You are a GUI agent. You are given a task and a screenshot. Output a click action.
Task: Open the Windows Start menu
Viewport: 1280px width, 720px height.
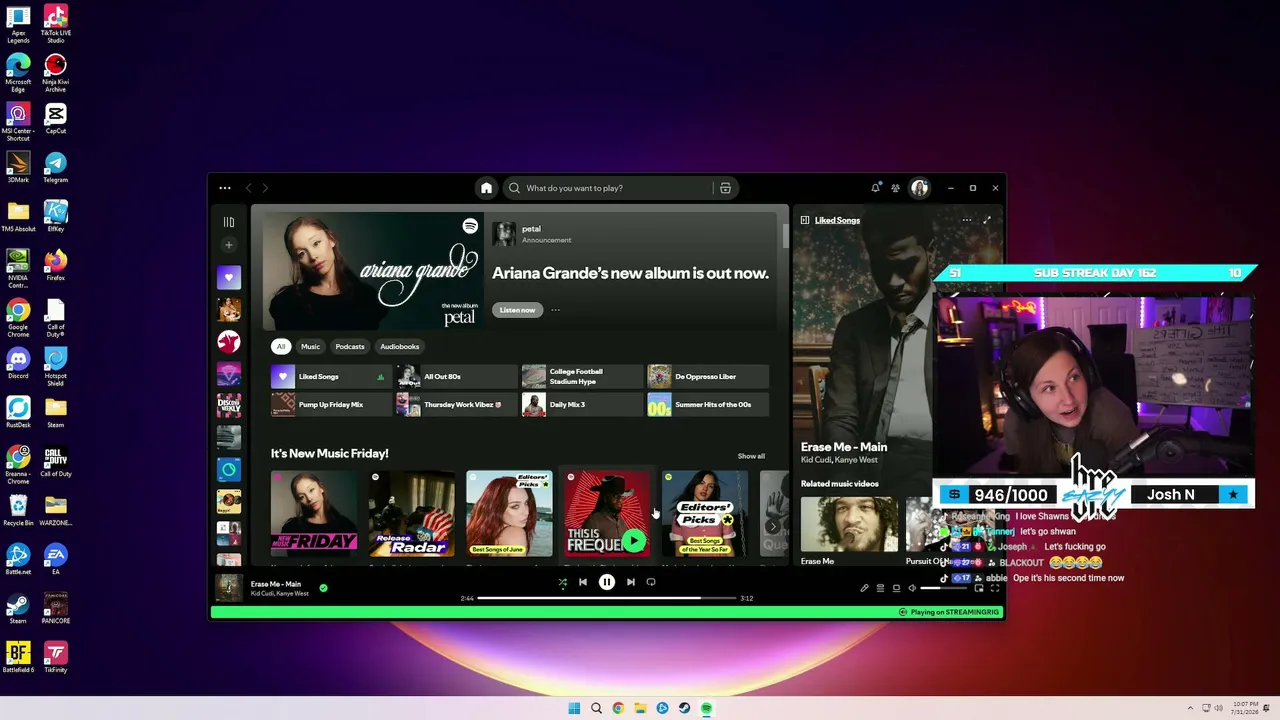pyautogui.click(x=574, y=708)
